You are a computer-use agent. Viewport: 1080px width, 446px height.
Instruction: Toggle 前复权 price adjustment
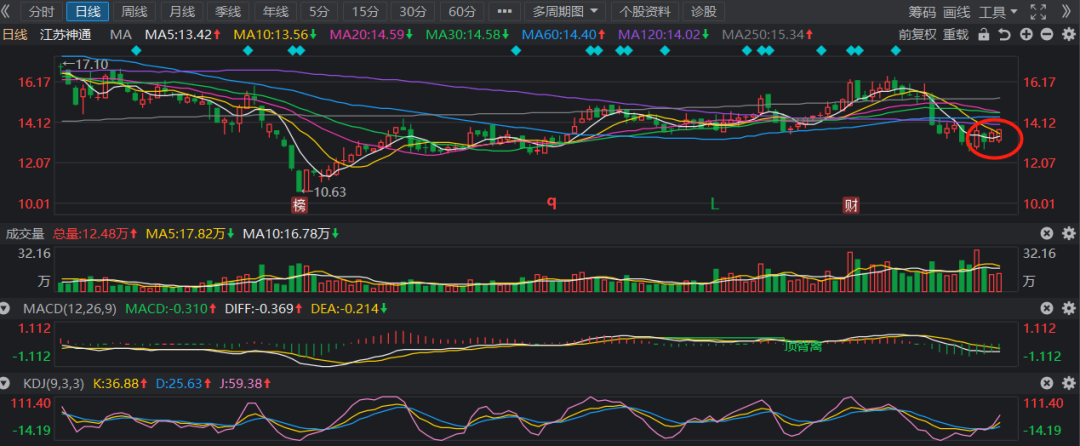tap(917, 34)
